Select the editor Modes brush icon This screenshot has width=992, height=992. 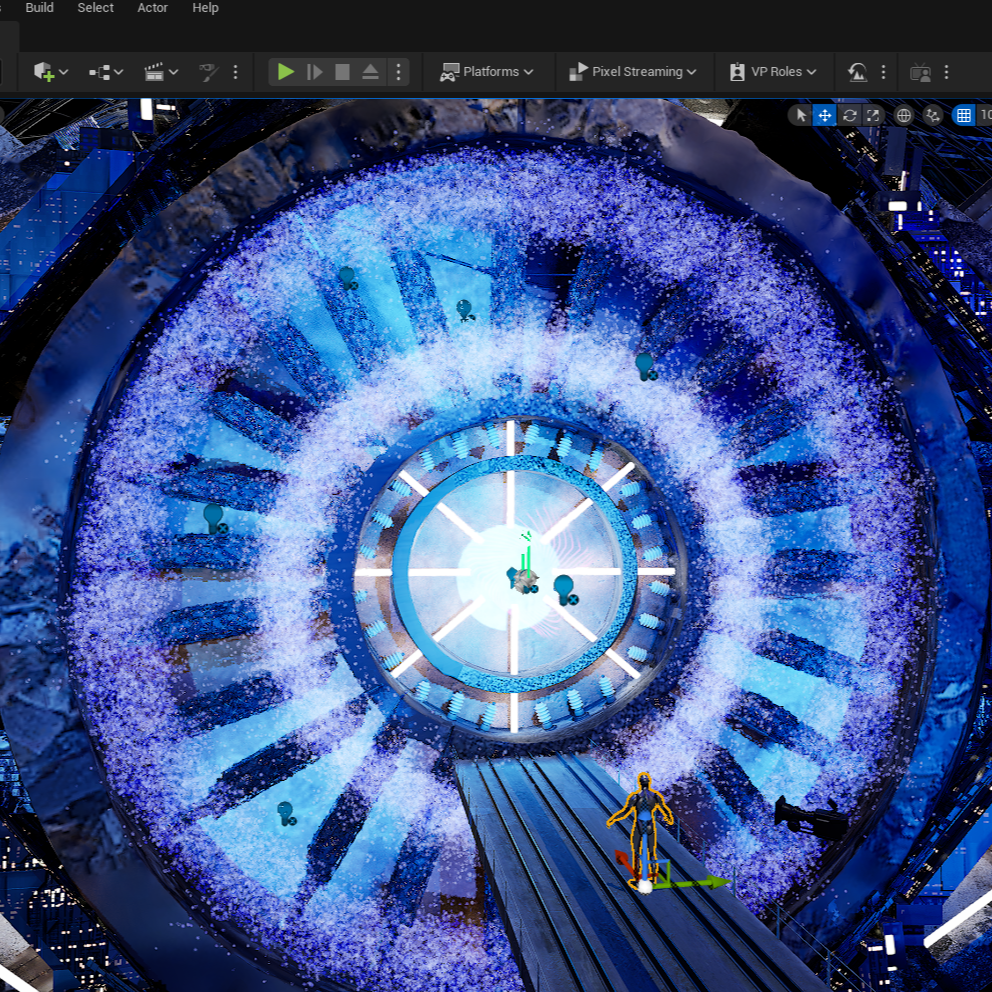click(207, 71)
